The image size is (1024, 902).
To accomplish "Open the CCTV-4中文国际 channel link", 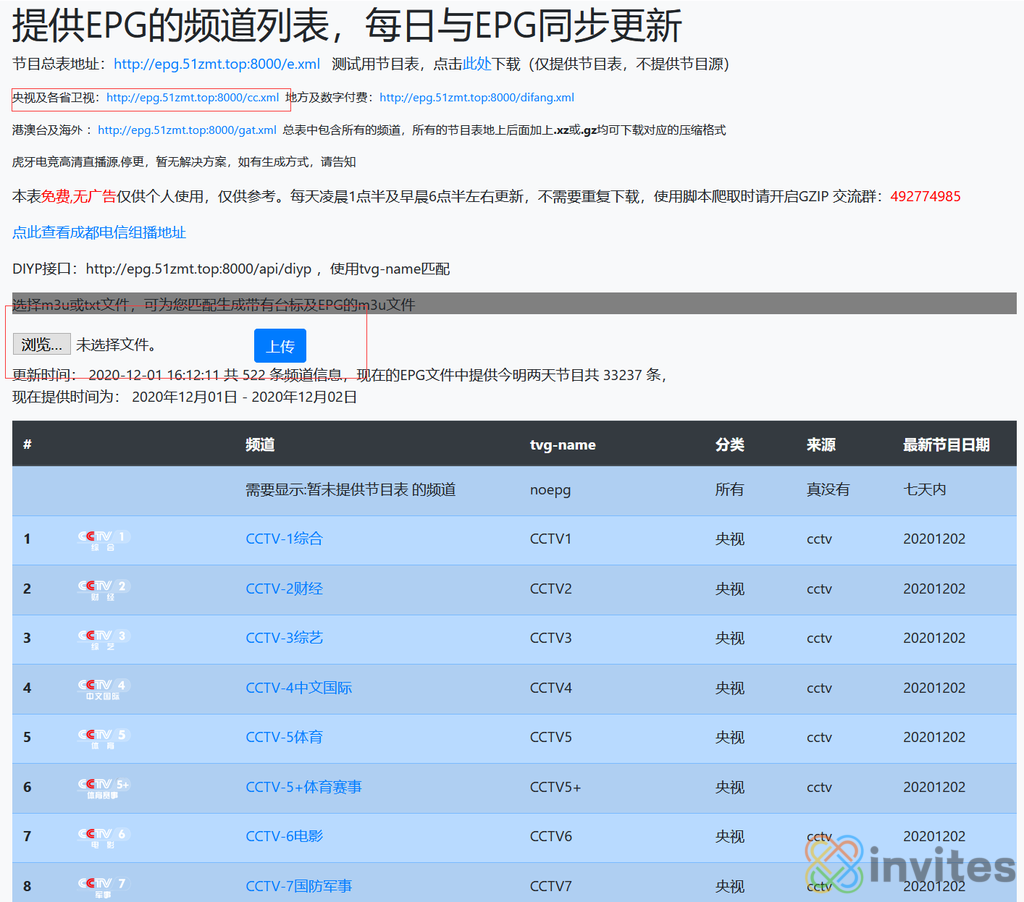I will tap(298, 688).
